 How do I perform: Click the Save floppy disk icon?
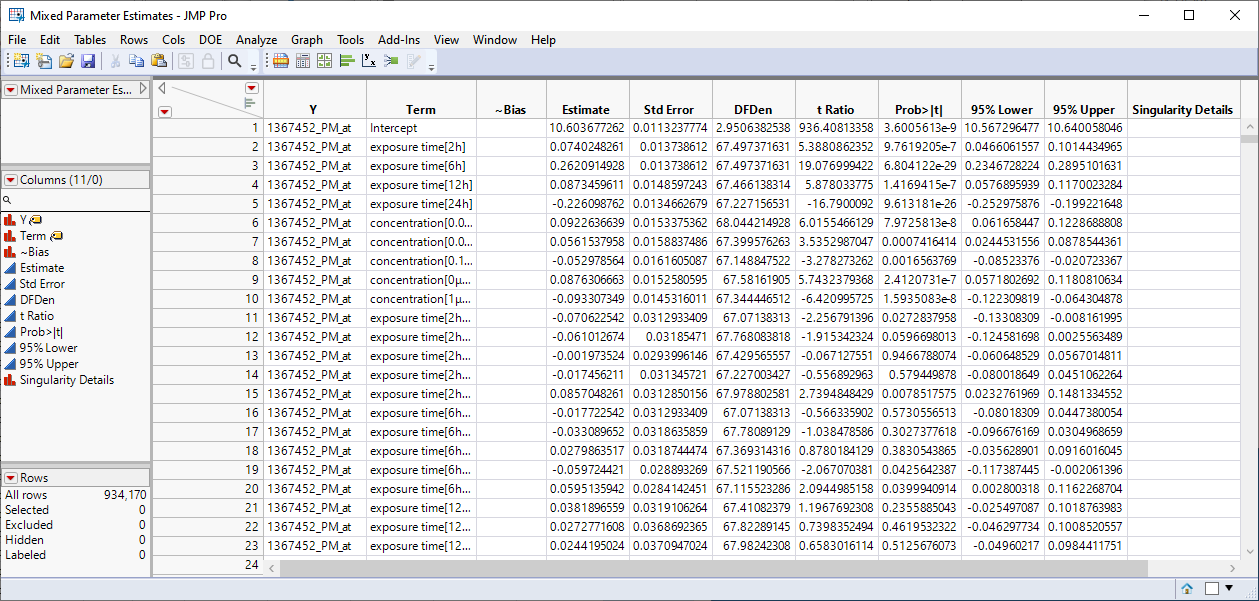(x=88, y=61)
